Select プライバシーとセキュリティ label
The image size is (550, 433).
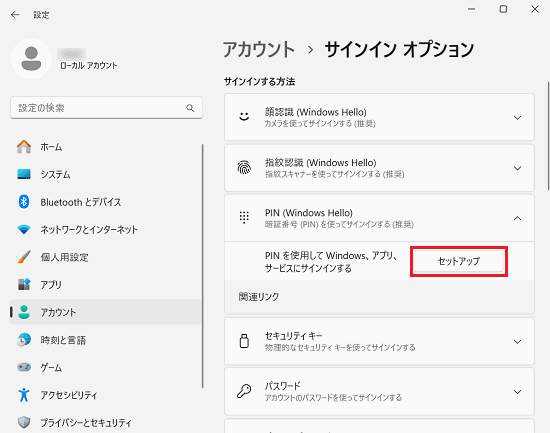click(86, 422)
